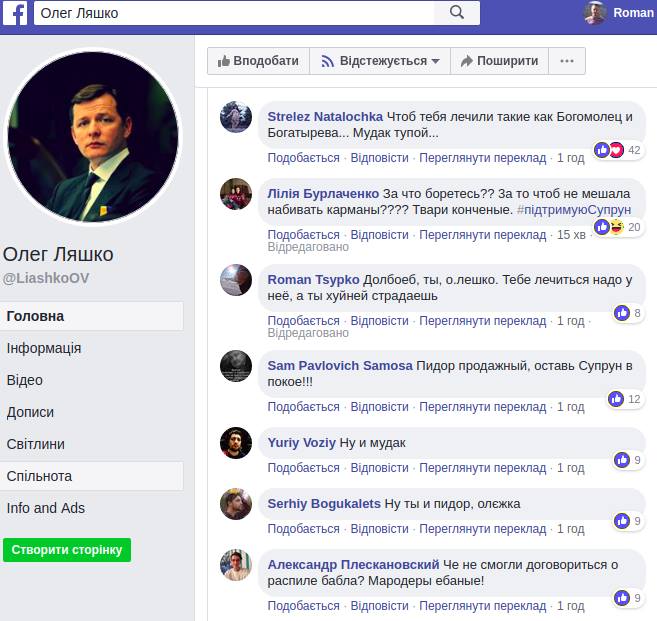Click the Facebook logo icon

pos(18,13)
